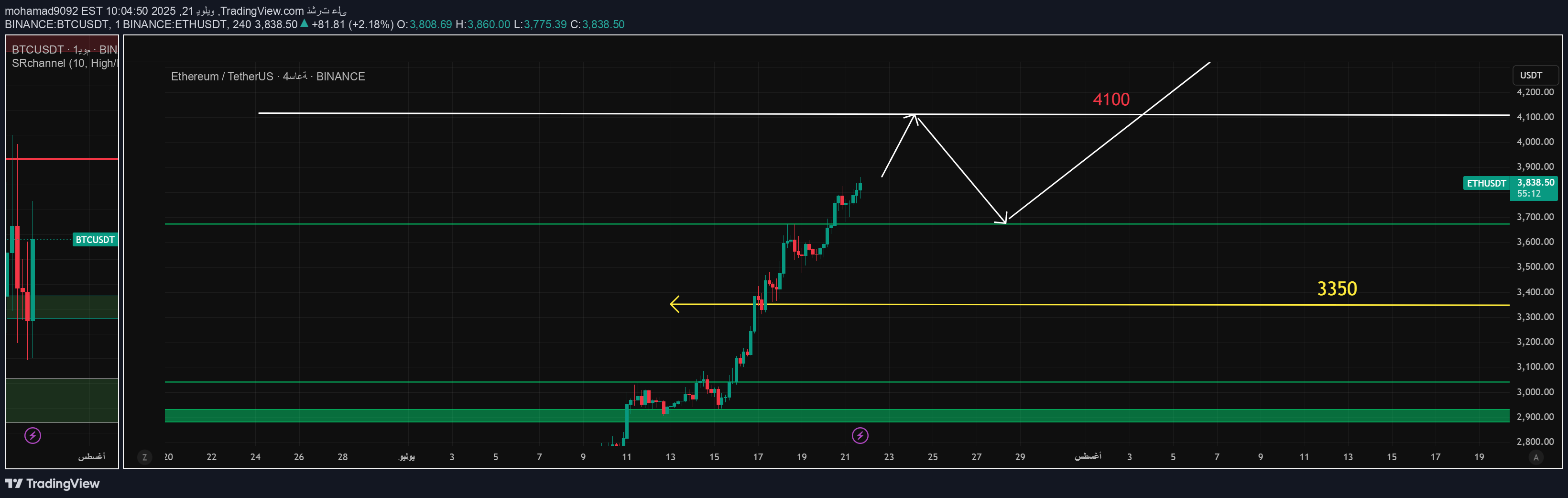Click the 3,200.00 price axis label
Image resolution: width=1568 pixels, height=498 pixels.
click(1535, 342)
